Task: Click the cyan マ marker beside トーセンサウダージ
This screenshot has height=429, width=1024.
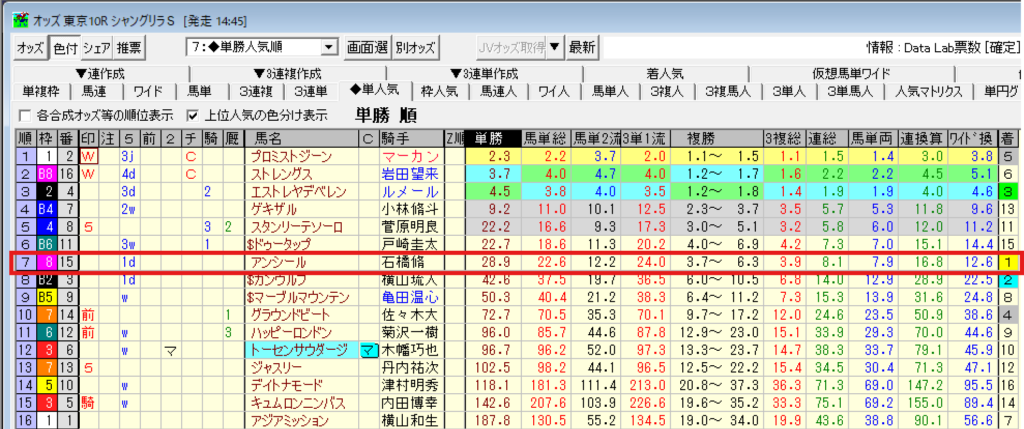Action: click(x=368, y=350)
